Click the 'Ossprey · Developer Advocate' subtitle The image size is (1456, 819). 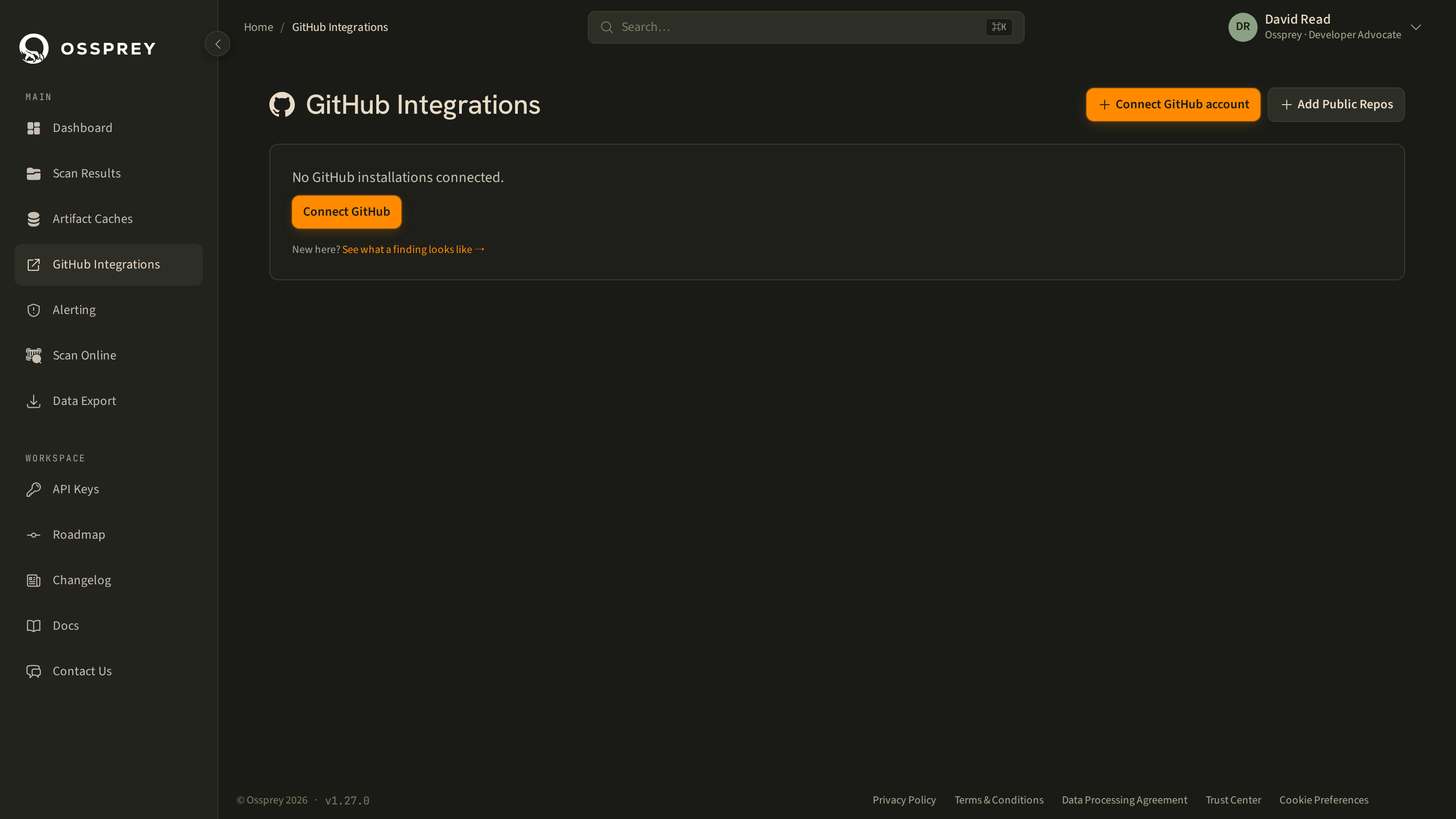[1333, 35]
